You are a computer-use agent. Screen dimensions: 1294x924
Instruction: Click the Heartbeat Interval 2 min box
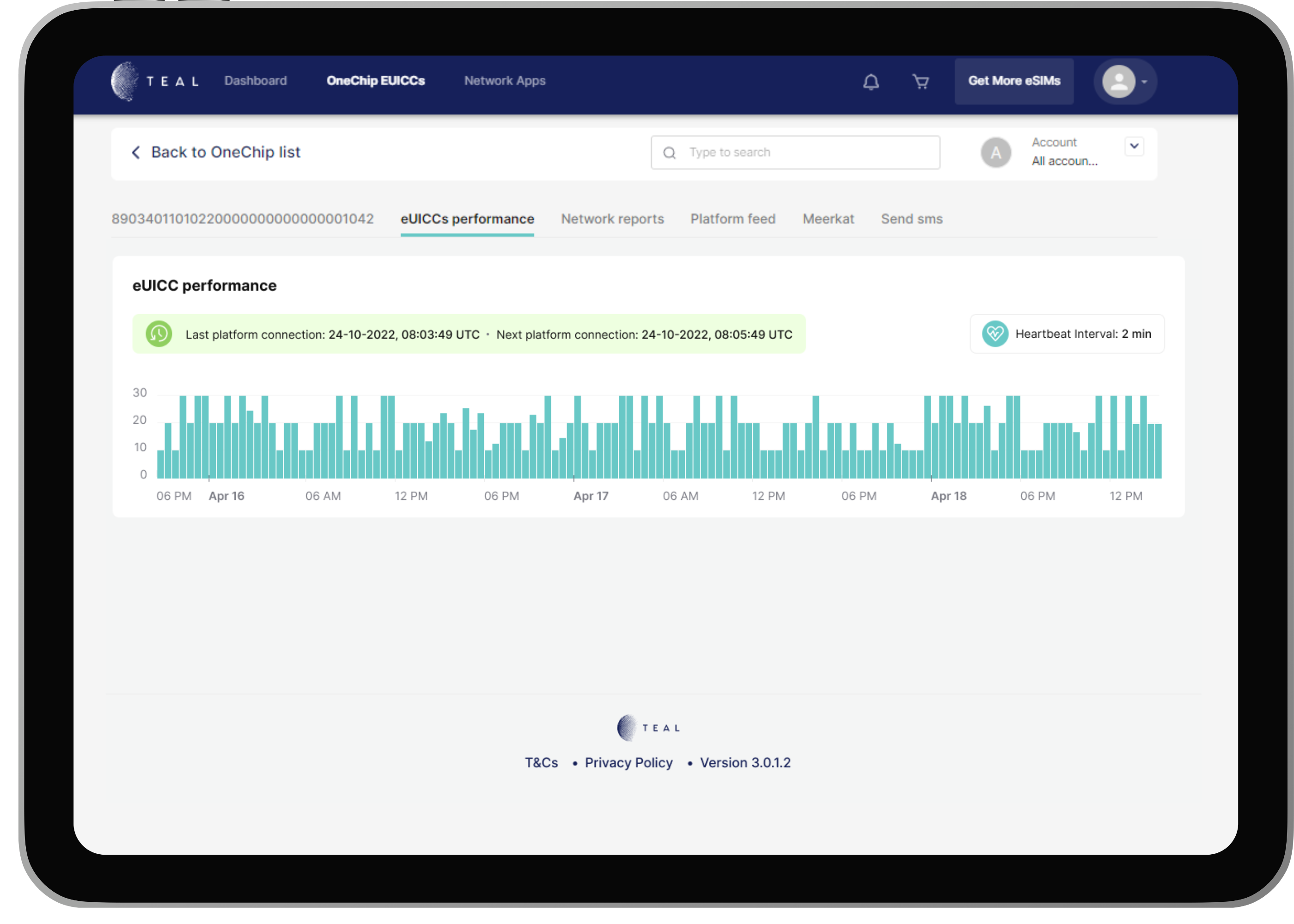click(1067, 334)
